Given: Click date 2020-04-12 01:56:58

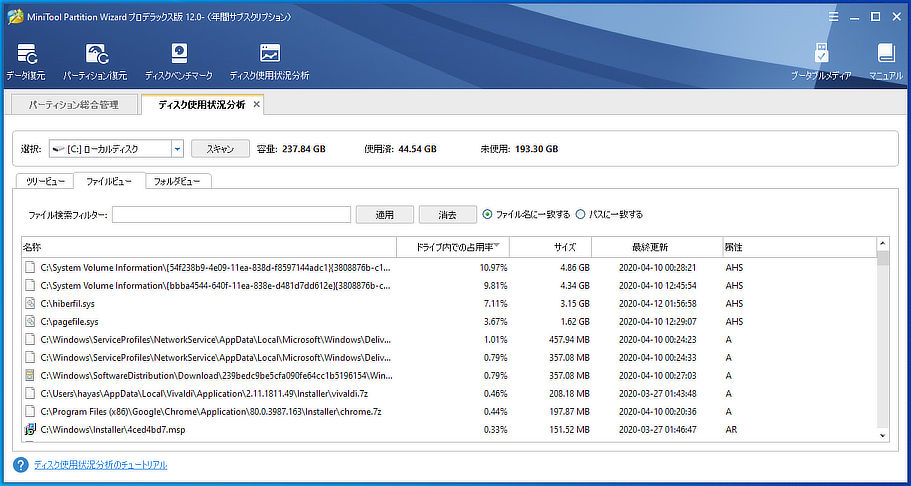Looking at the screenshot, I should (x=658, y=303).
